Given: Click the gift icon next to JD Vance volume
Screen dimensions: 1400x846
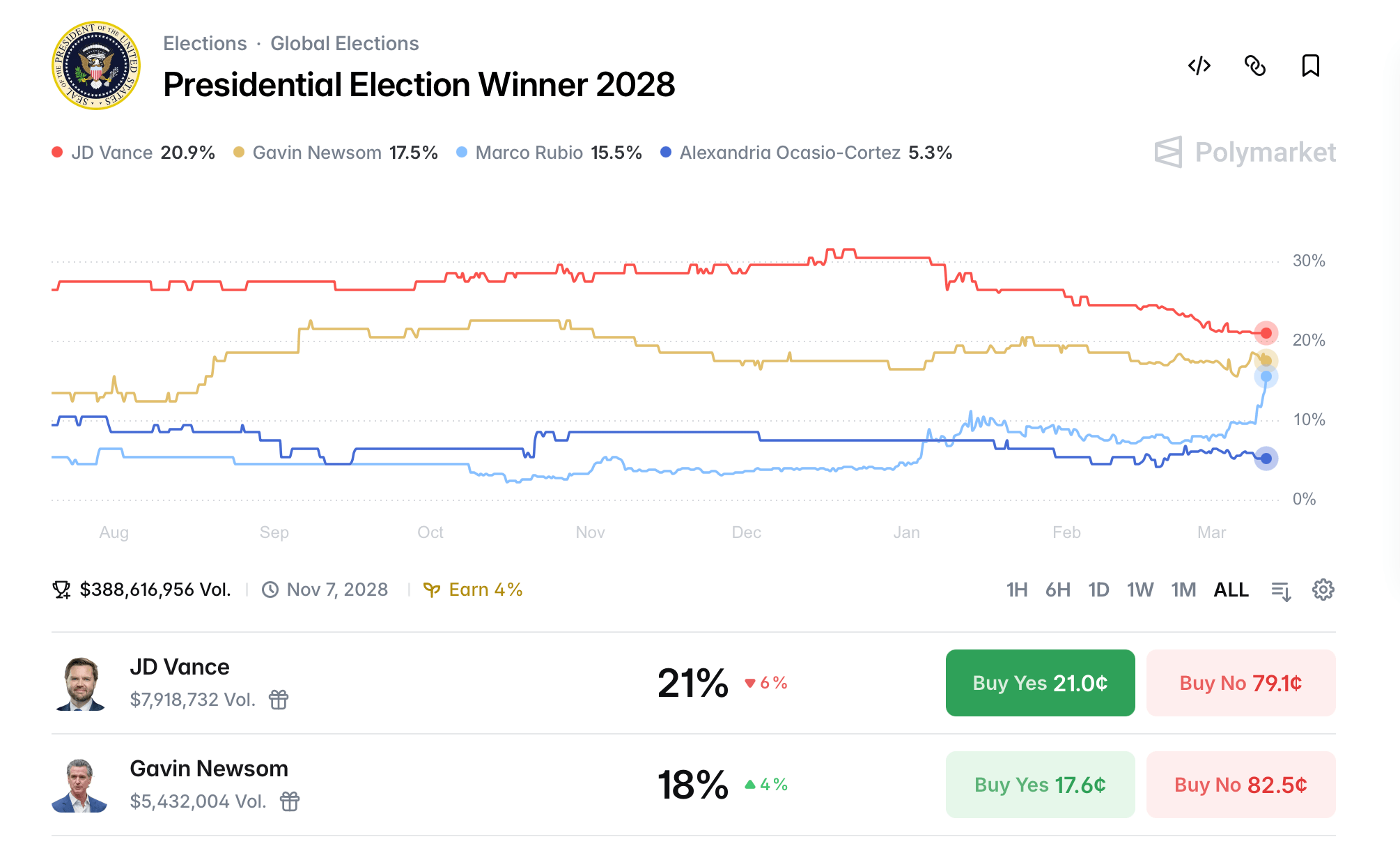Looking at the screenshot, I should 278,700.
